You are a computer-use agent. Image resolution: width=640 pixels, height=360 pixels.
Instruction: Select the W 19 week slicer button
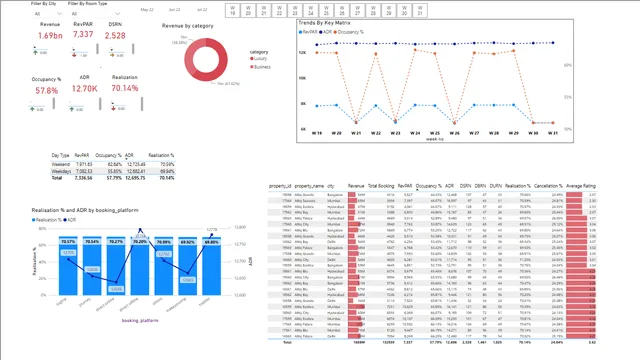coord(233,11)
